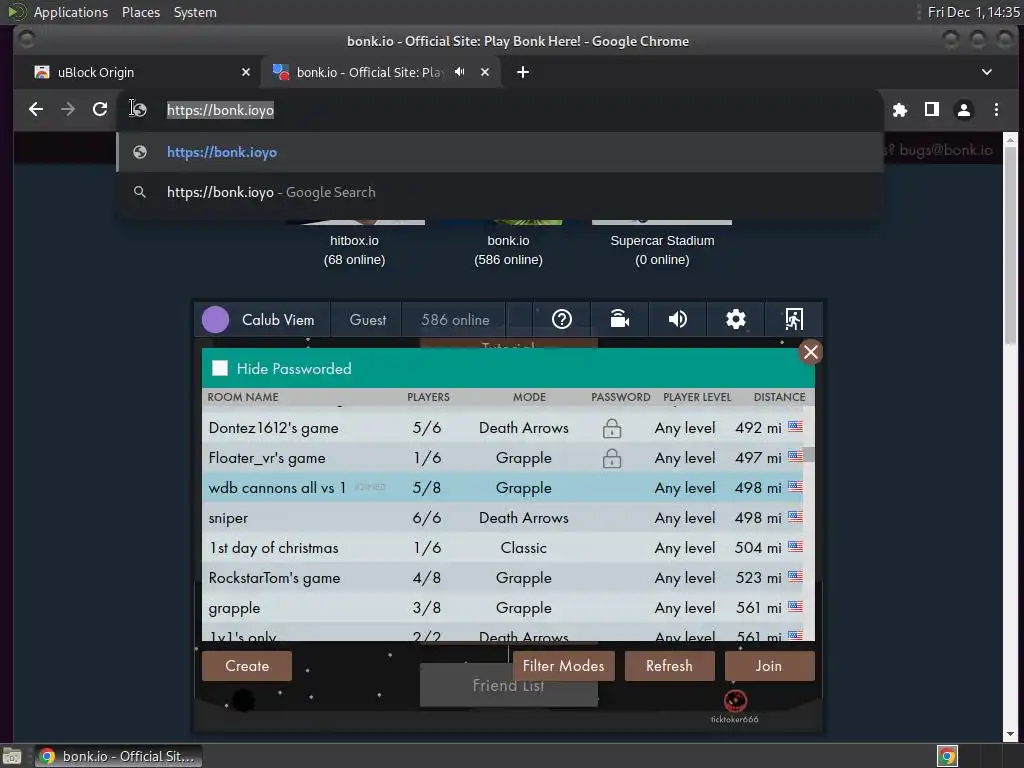Toggle bonk.io sound with speaker icon
1024x768 pixels.
(x=677, y=319)
